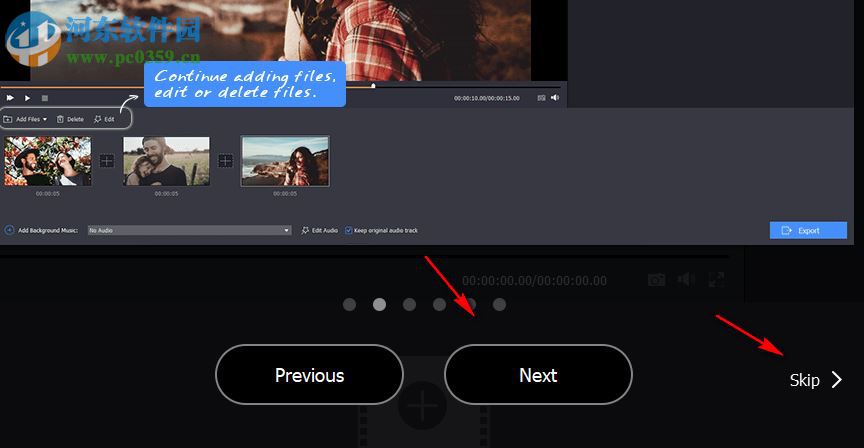Select the third tutorial page dot
The image size is (864, 448).
click(x=409, y=304)
